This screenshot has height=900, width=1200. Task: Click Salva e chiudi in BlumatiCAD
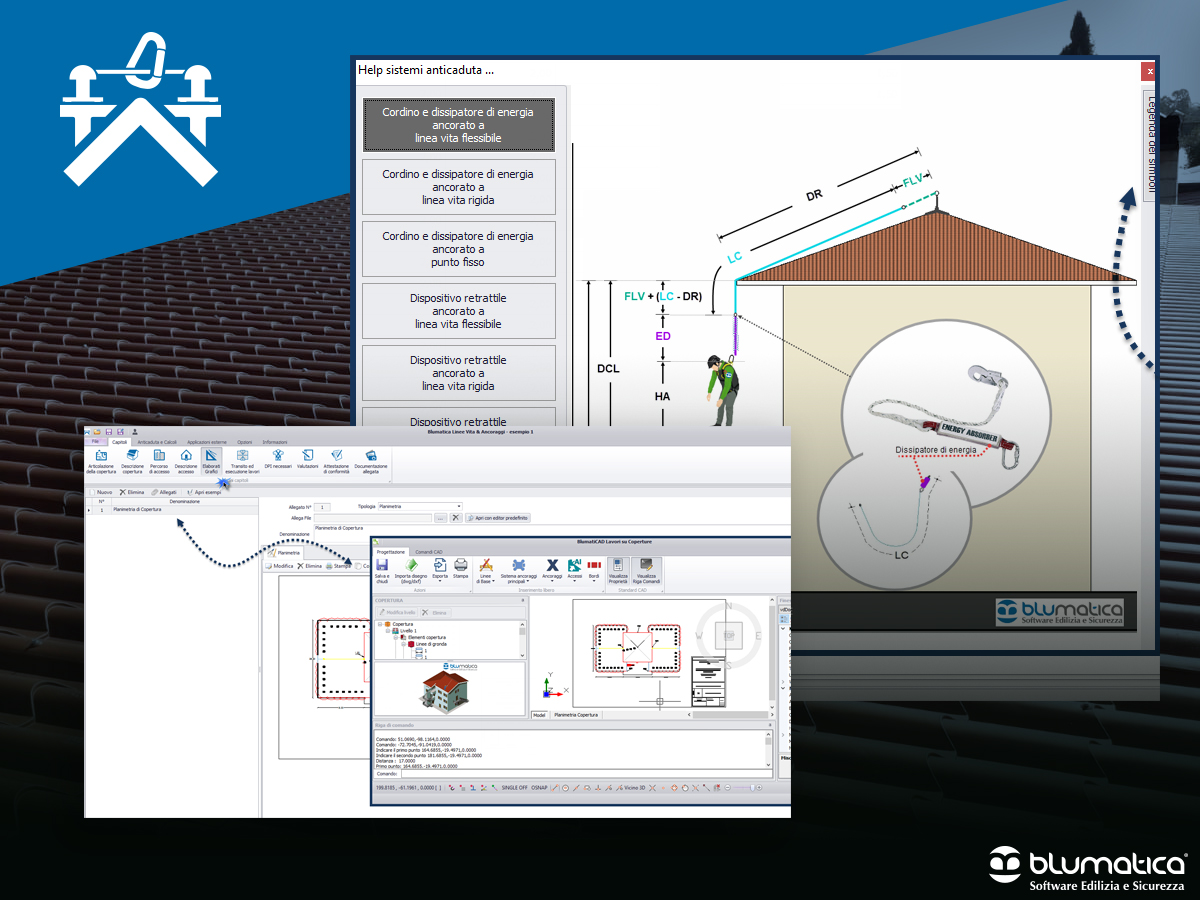(x=382, y=571)
